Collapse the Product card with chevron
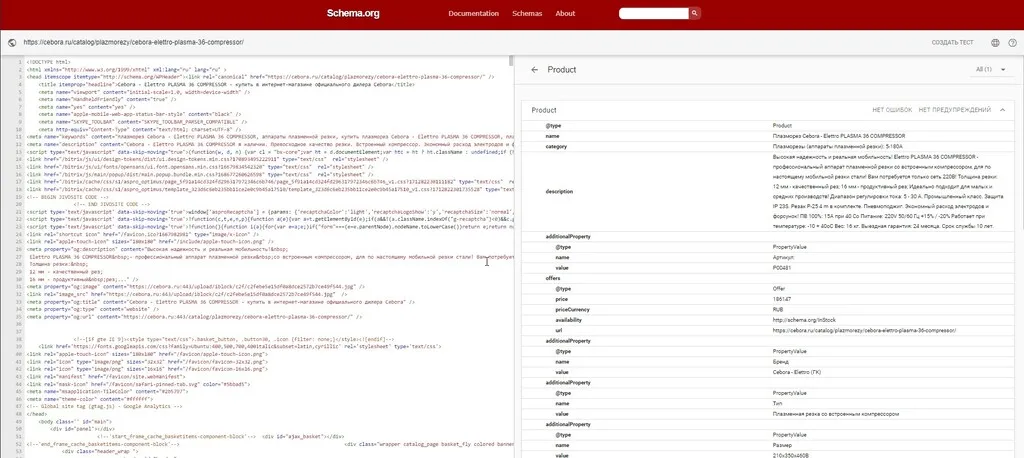The width and height of the screenshot is (1024, 458). 1002,110
